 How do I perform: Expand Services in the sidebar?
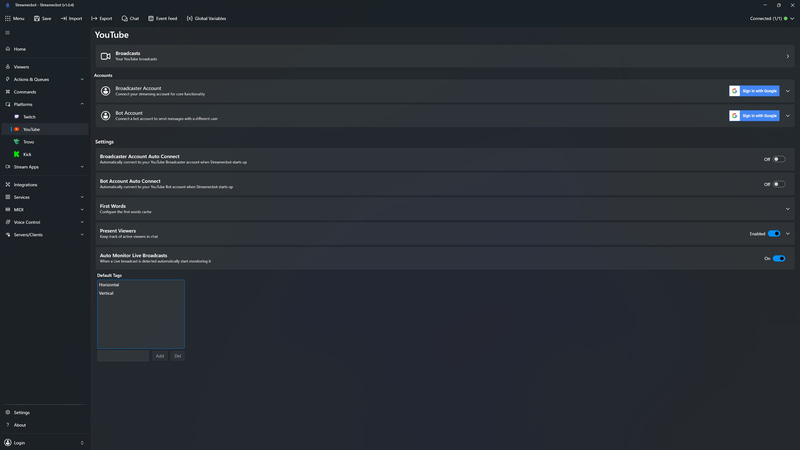point(82,197)
